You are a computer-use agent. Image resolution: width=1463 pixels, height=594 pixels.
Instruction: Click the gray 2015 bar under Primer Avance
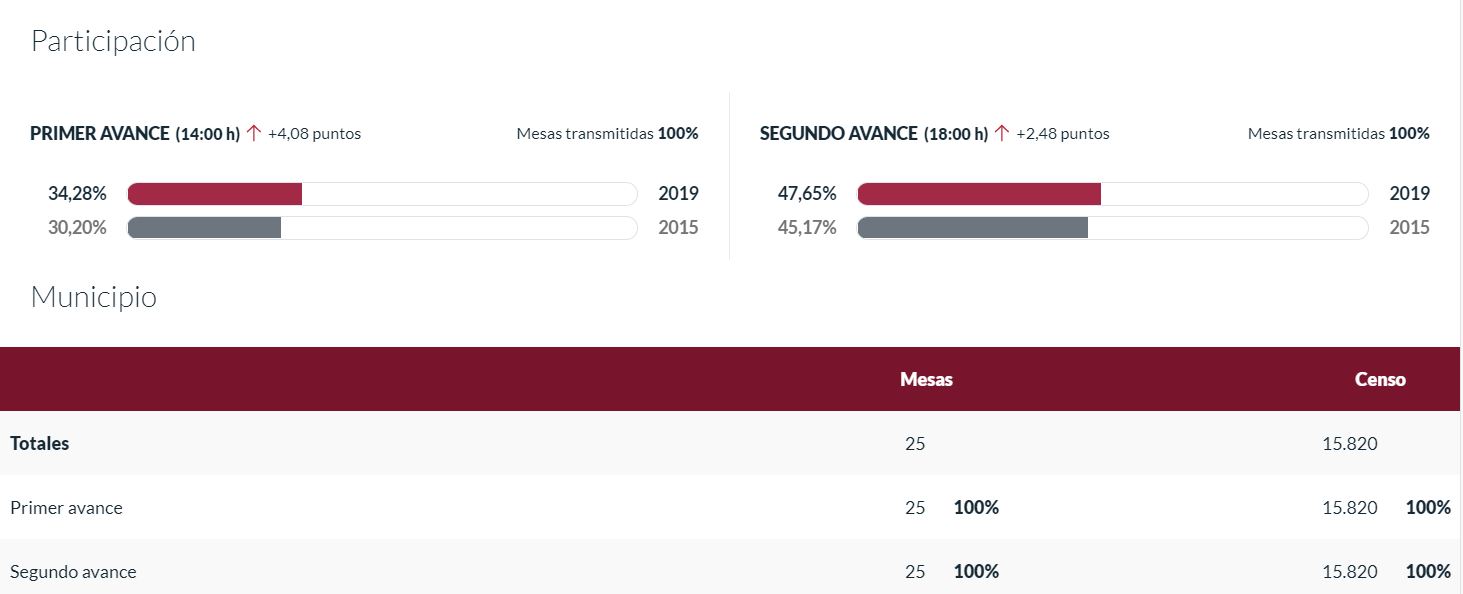(x=205, y=228)
